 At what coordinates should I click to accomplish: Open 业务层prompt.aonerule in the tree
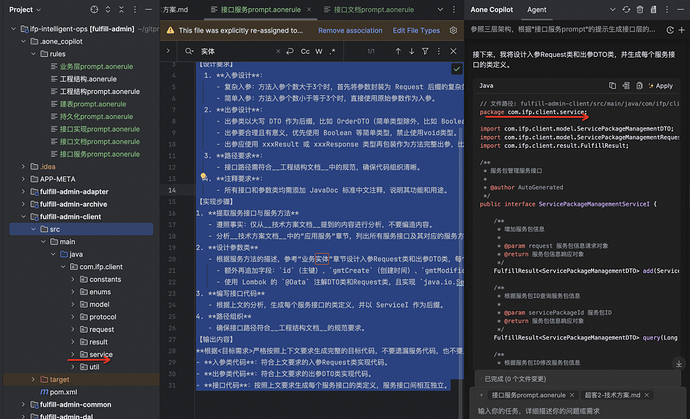96,66
